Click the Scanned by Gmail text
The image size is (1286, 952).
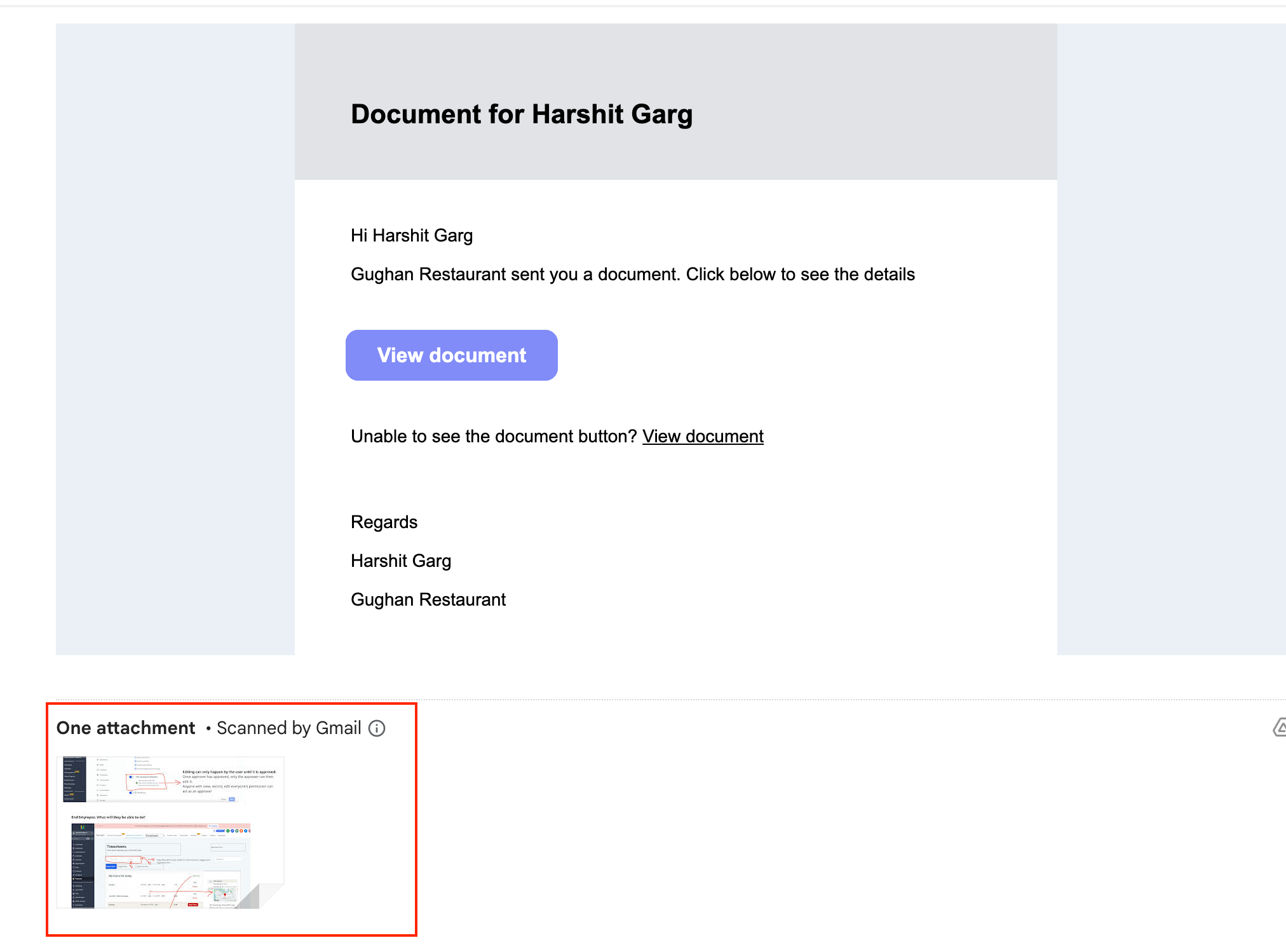pos(288,728)
